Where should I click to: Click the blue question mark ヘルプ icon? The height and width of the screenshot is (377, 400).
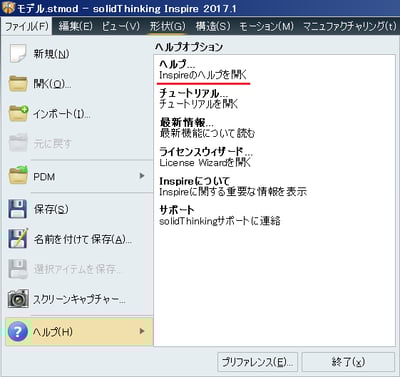18,331
